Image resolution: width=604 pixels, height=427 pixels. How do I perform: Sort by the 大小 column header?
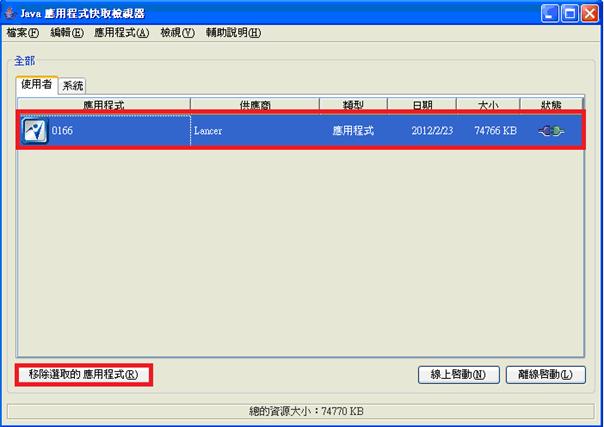(x=487, y=105)
